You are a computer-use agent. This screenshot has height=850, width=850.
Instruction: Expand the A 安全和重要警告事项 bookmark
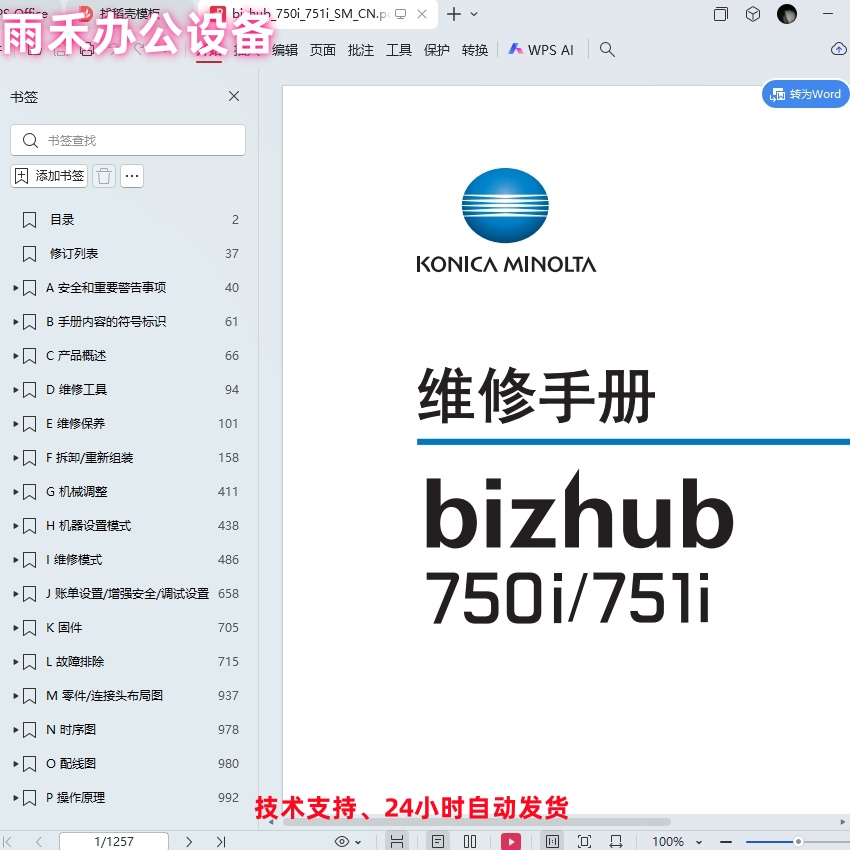click(x=16, y=288)
